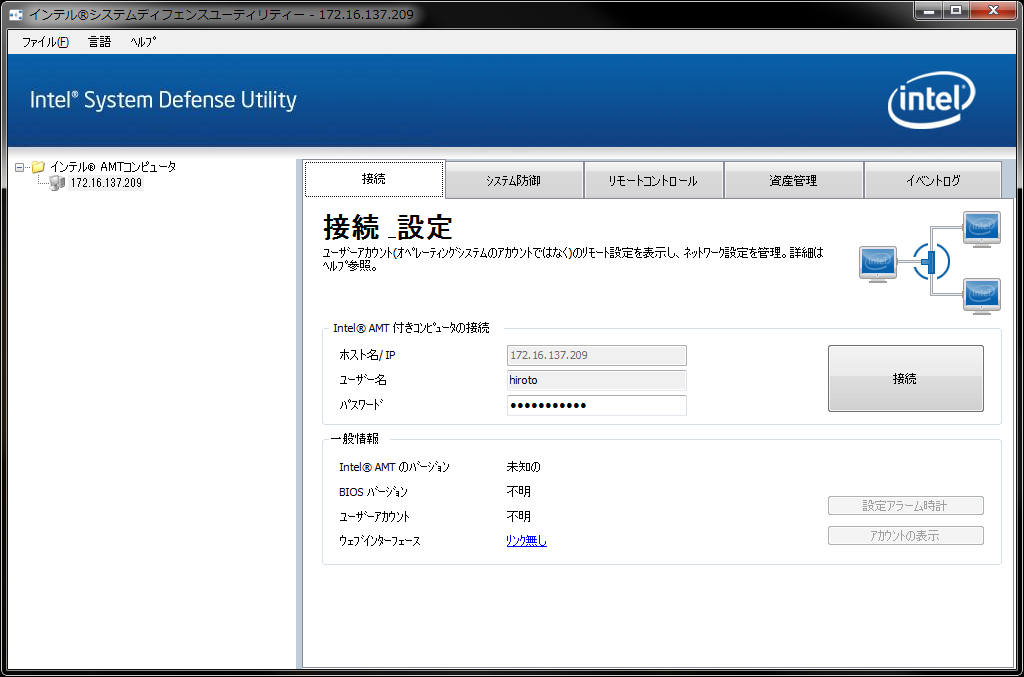
Task: Open the ファイル(F) menu
Action: [x=45, y=42]
